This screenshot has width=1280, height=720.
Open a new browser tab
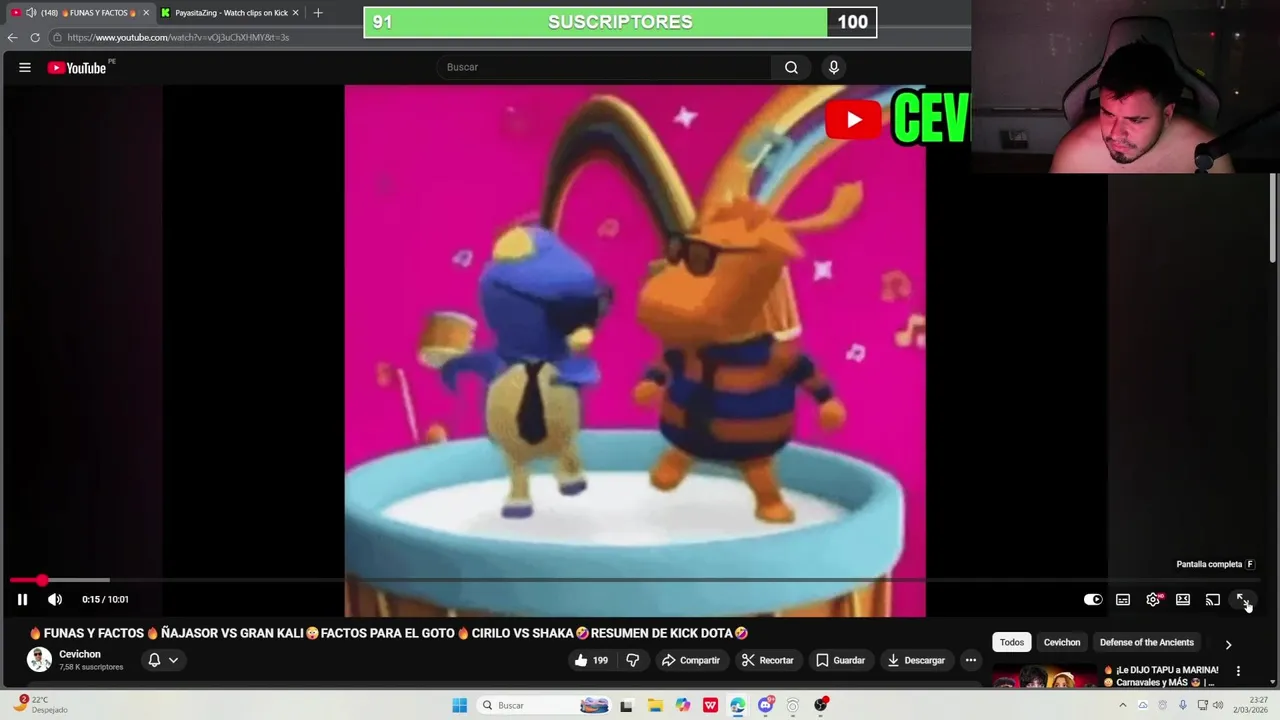pos(318,12)
